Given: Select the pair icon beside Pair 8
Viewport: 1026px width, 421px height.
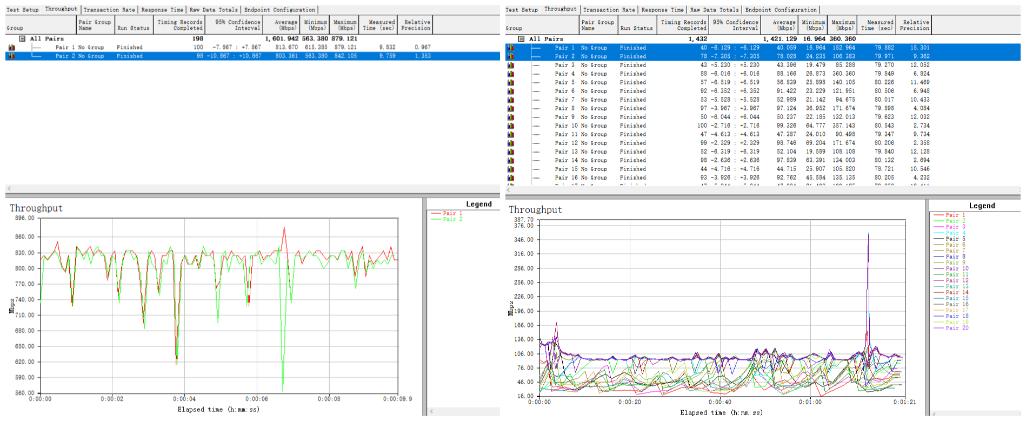Looking at the screenshot, I should point(511,109).
